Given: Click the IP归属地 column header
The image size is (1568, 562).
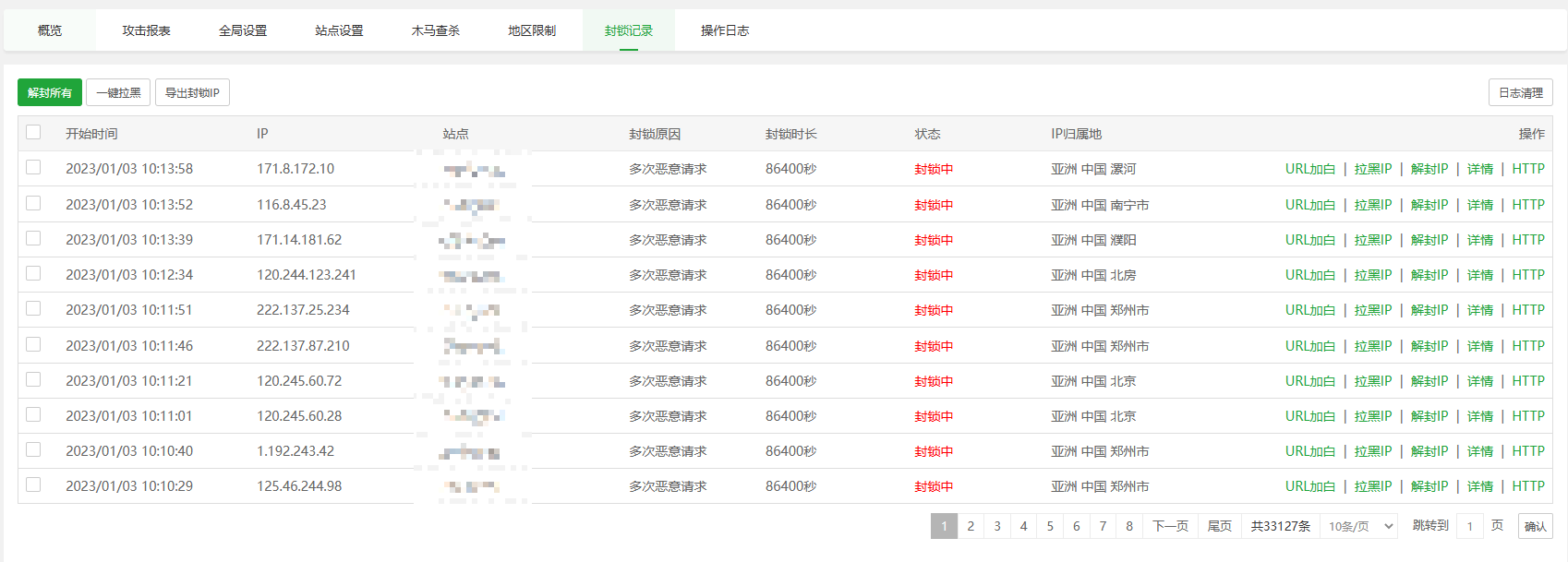Looking at the screenshot, I should click(1077, 134).
